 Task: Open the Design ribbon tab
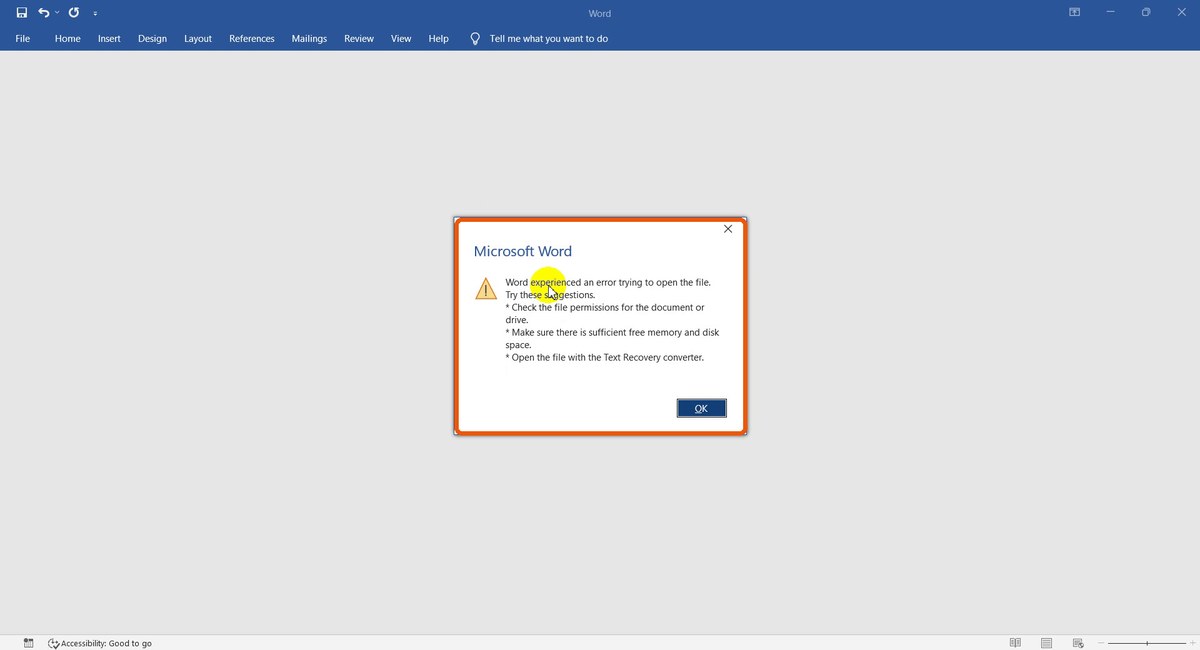(x=152, y=39)
